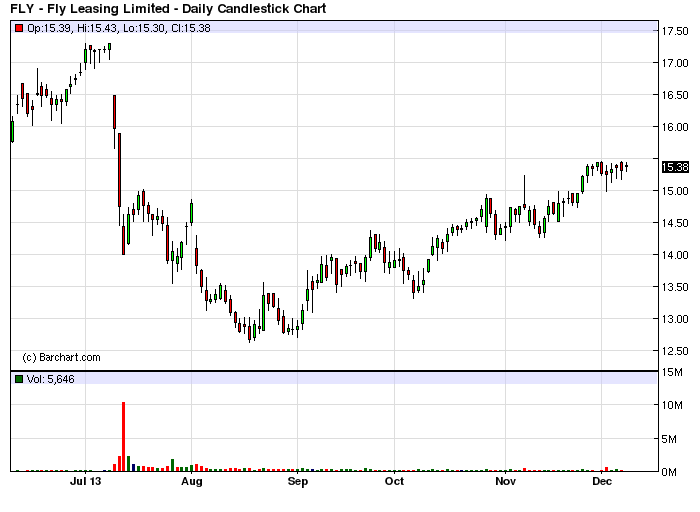
Task: Click the '(c) Barchart.com' credit text
Action: pos(61,358)
